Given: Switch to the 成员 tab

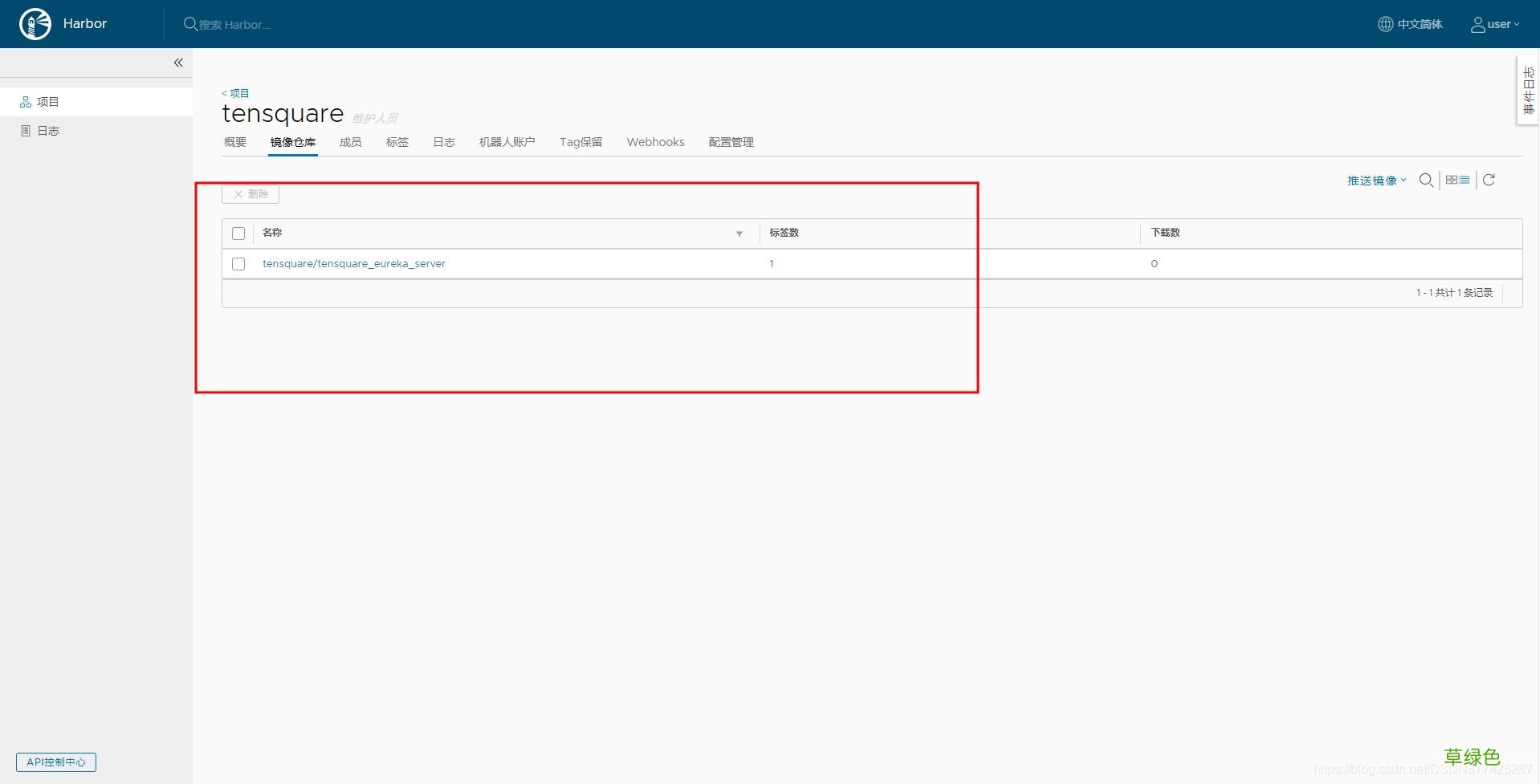Looking at the screenshot, I should (351, 142).
